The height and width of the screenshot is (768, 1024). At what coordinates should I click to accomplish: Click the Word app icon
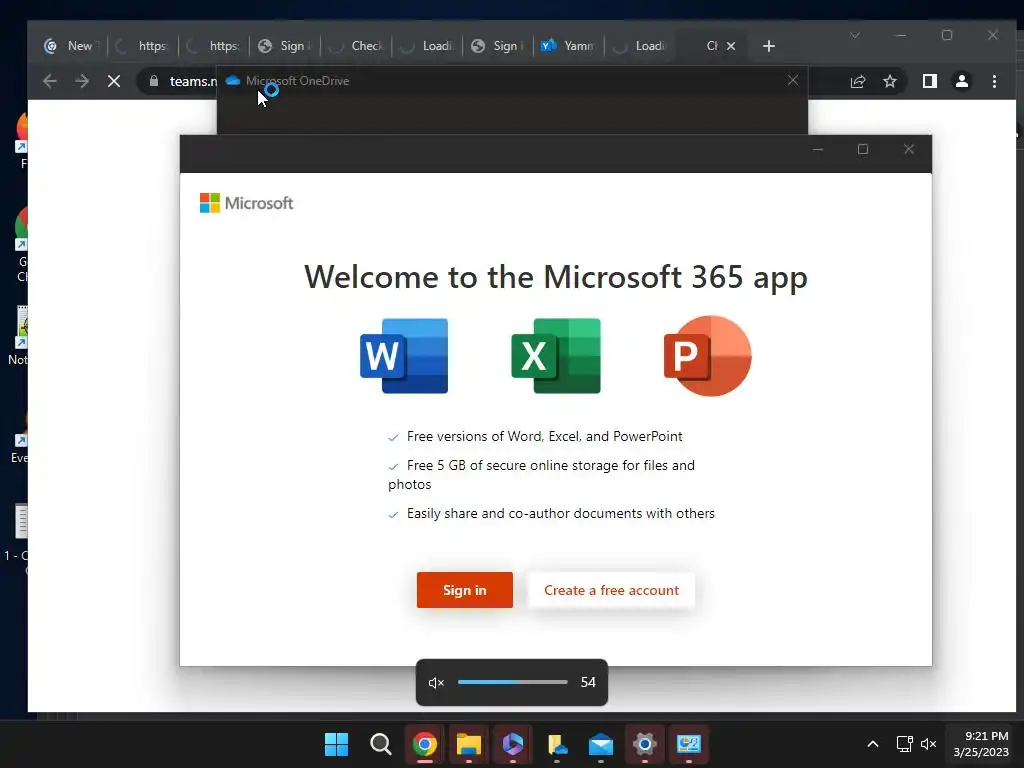point(404,356)
